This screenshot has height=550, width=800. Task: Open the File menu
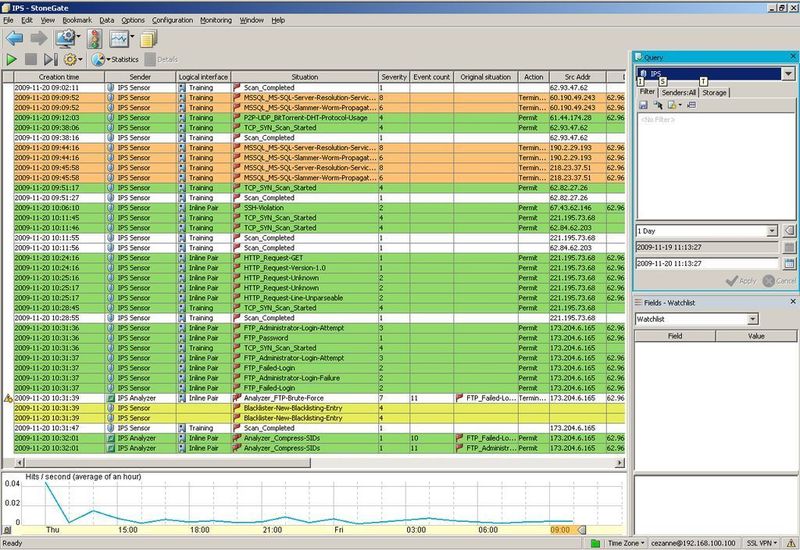(x=8, y=20)
